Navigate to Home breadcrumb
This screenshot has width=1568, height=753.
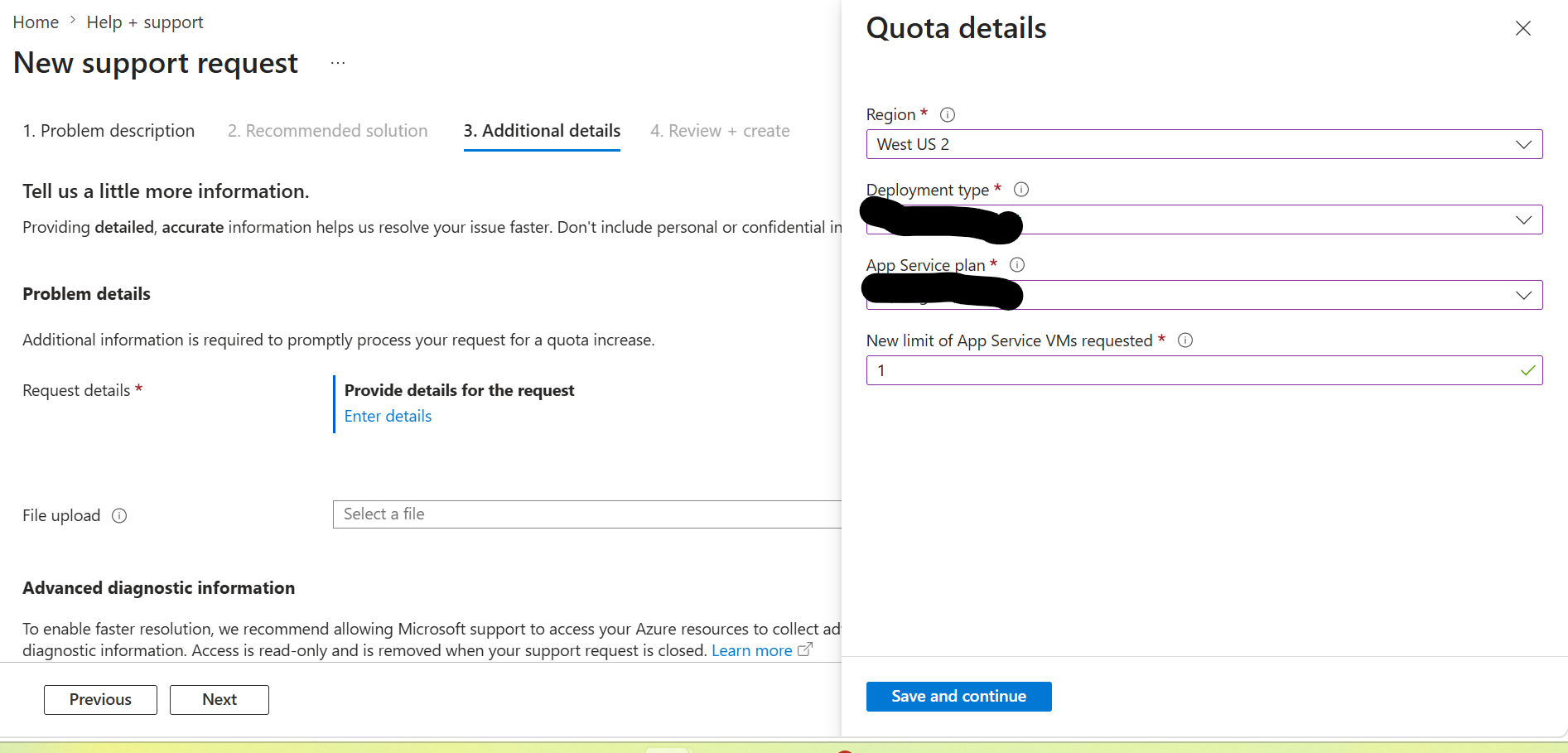click(x=36, y=22)
